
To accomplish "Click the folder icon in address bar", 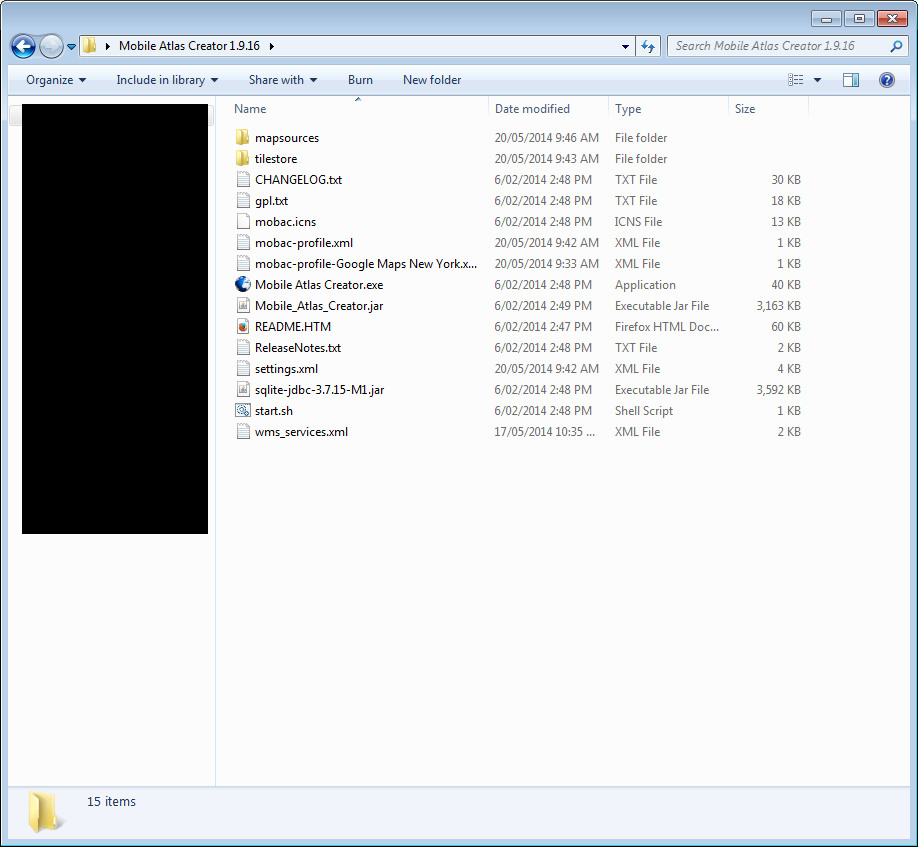I will click(90, 46).
